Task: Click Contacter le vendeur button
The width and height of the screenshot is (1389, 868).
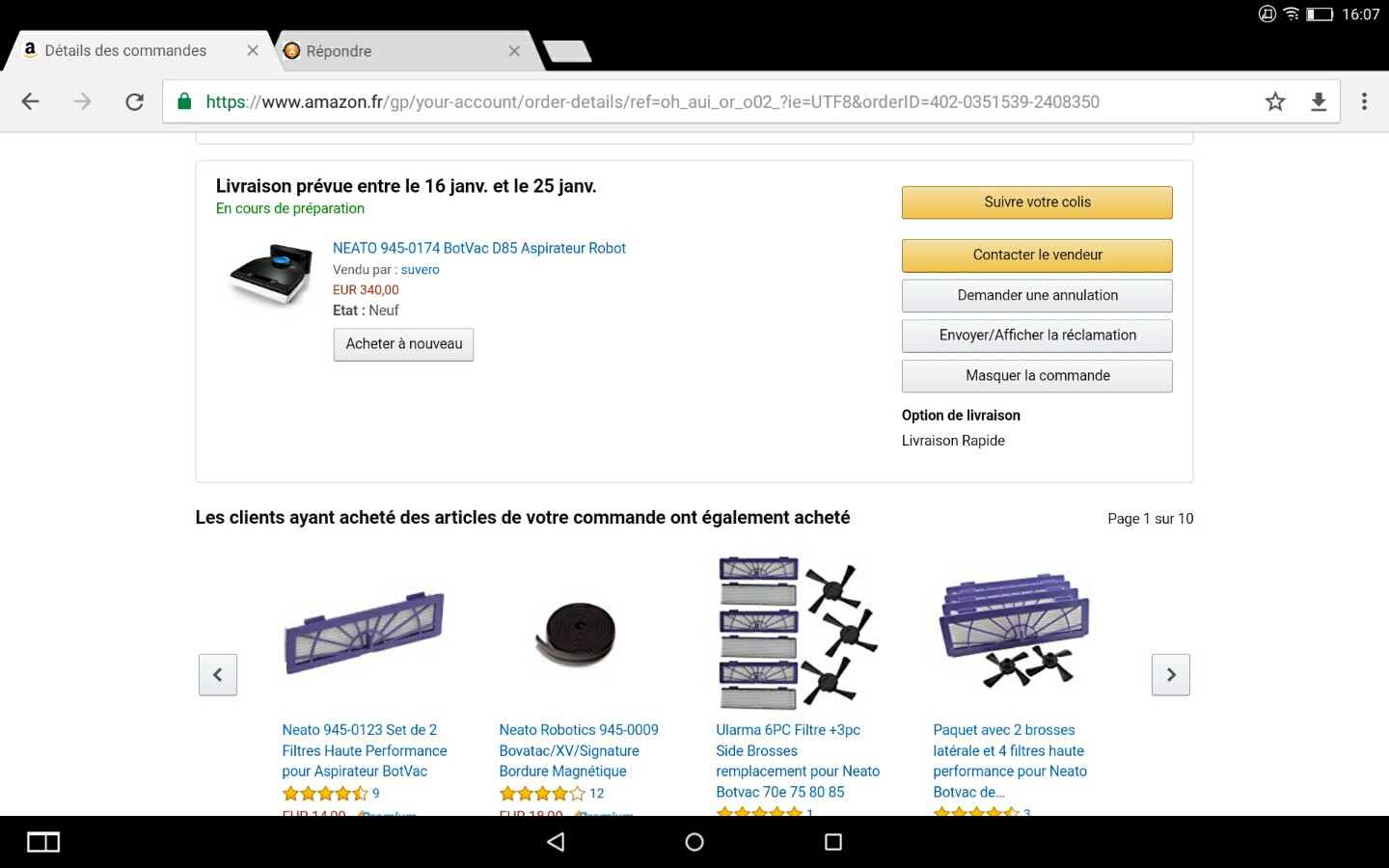Action: 1037,256
